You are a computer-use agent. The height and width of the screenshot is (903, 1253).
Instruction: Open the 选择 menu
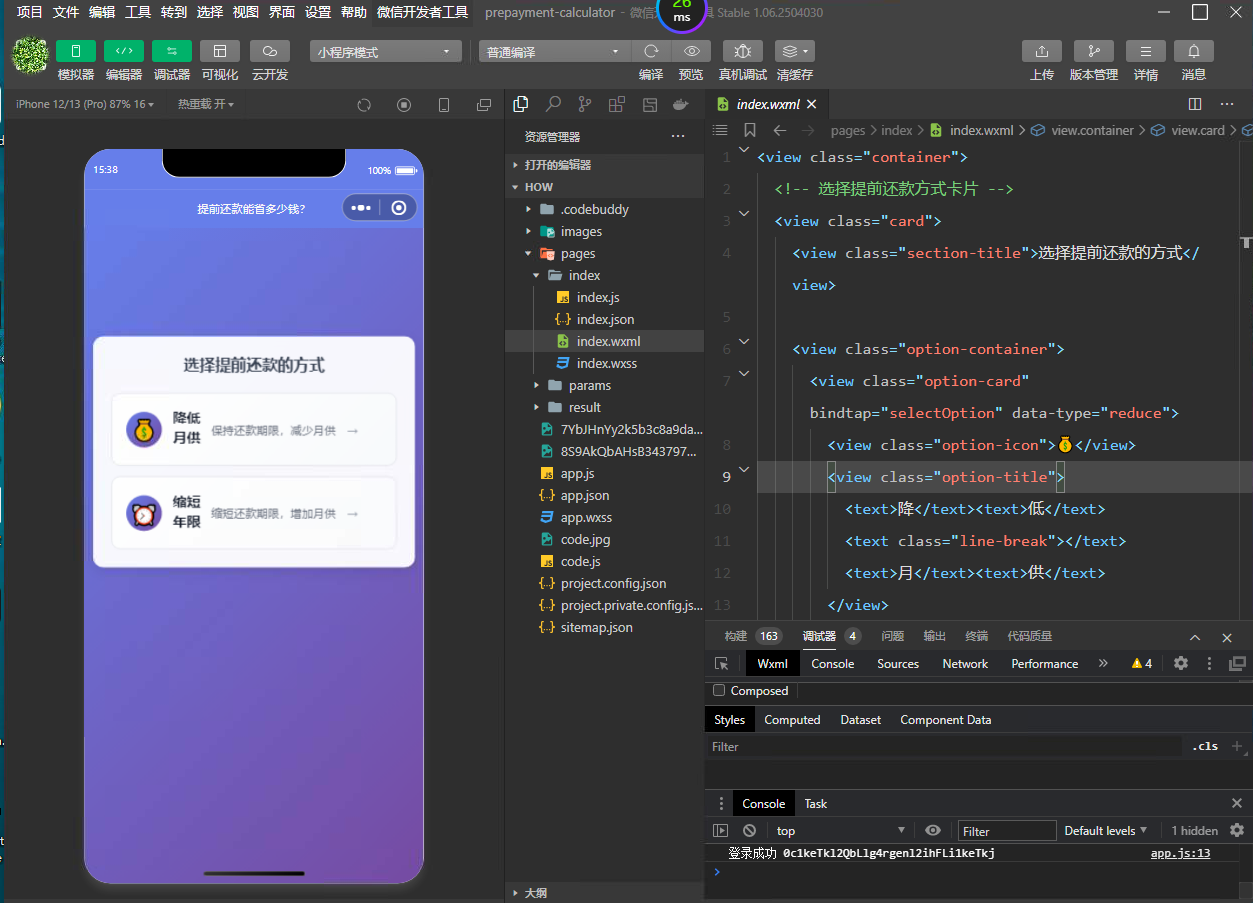coord(210,12)
